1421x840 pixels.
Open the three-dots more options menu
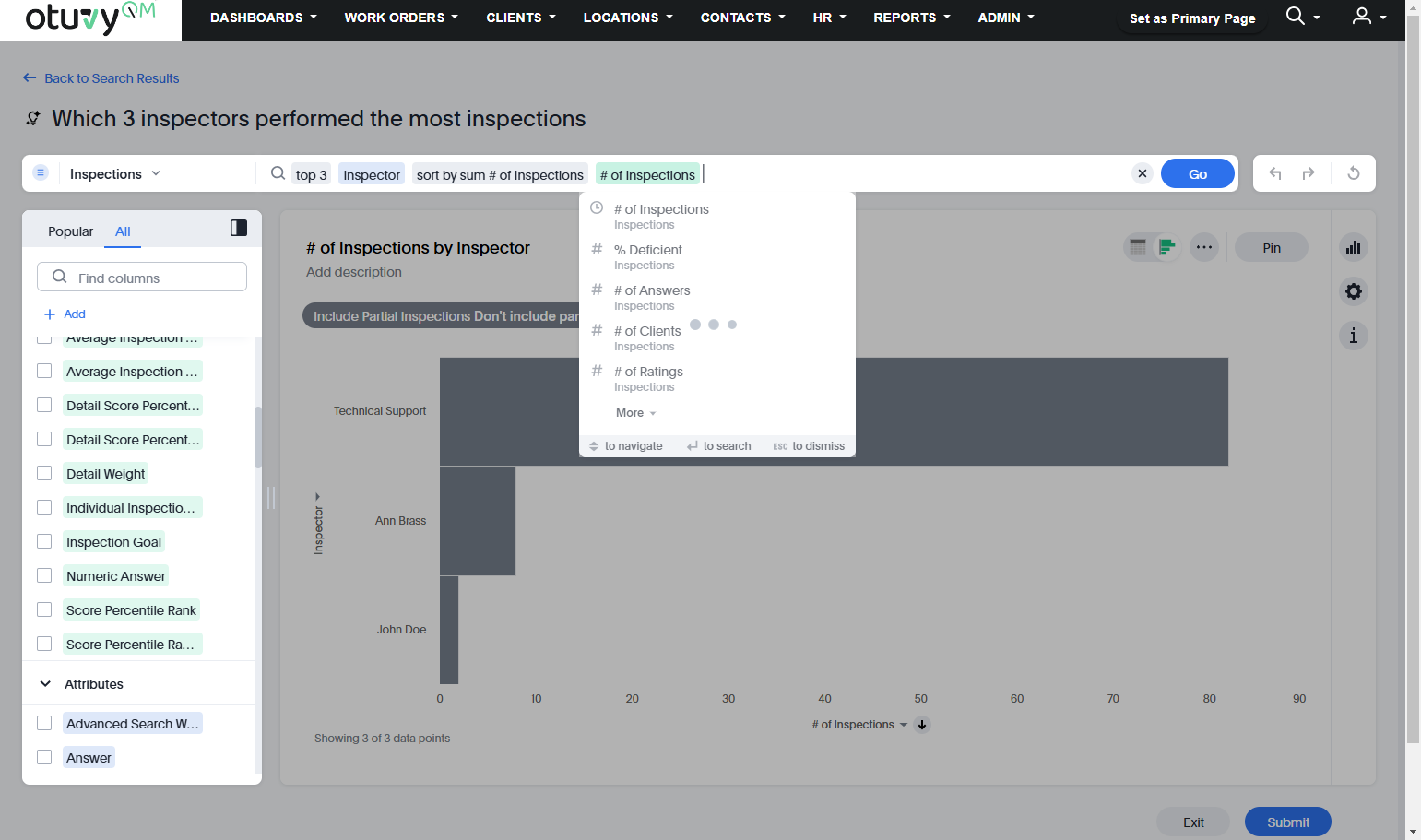[x=1204, y=247]
